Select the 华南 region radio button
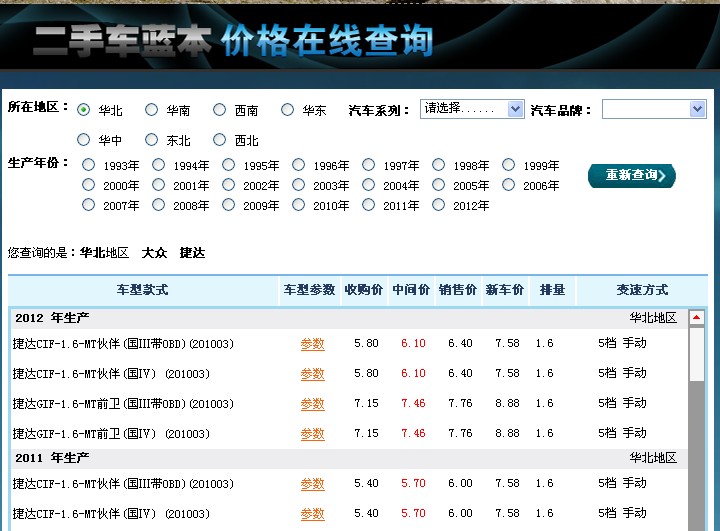720x531 pixels. (x=151, y=110)
